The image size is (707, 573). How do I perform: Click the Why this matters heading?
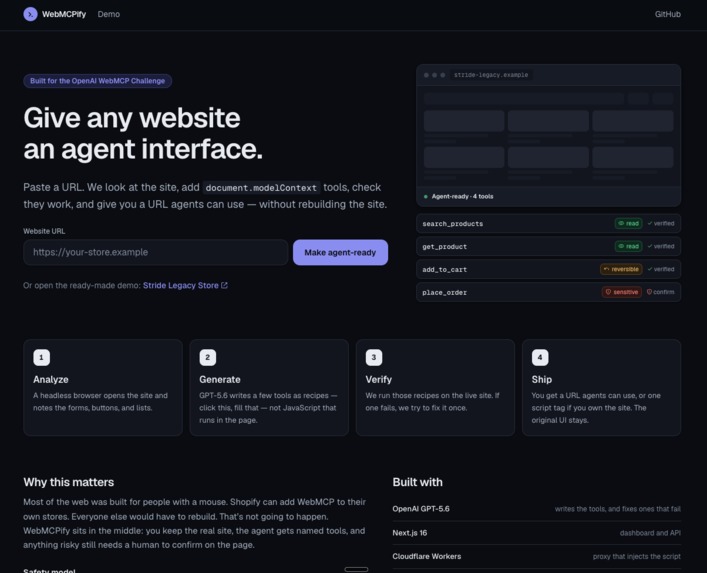pyautogui.click(x=69, y=482)
